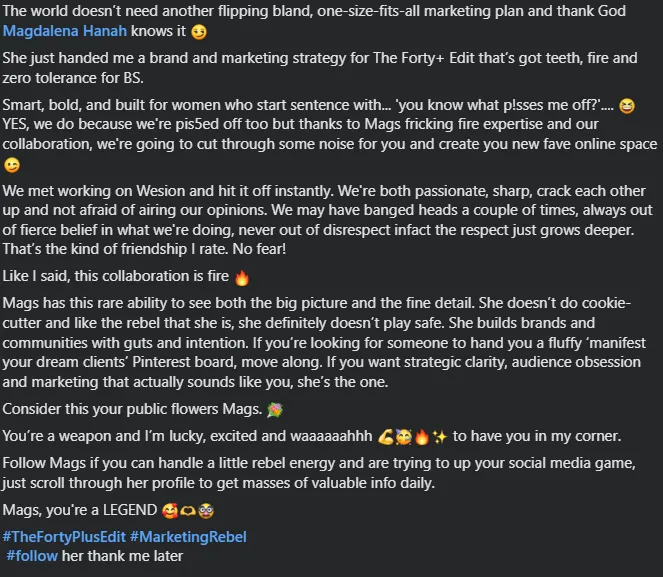
Task: Click the smirking emoji after 'knows it'
Action: [x=199, y=32]
